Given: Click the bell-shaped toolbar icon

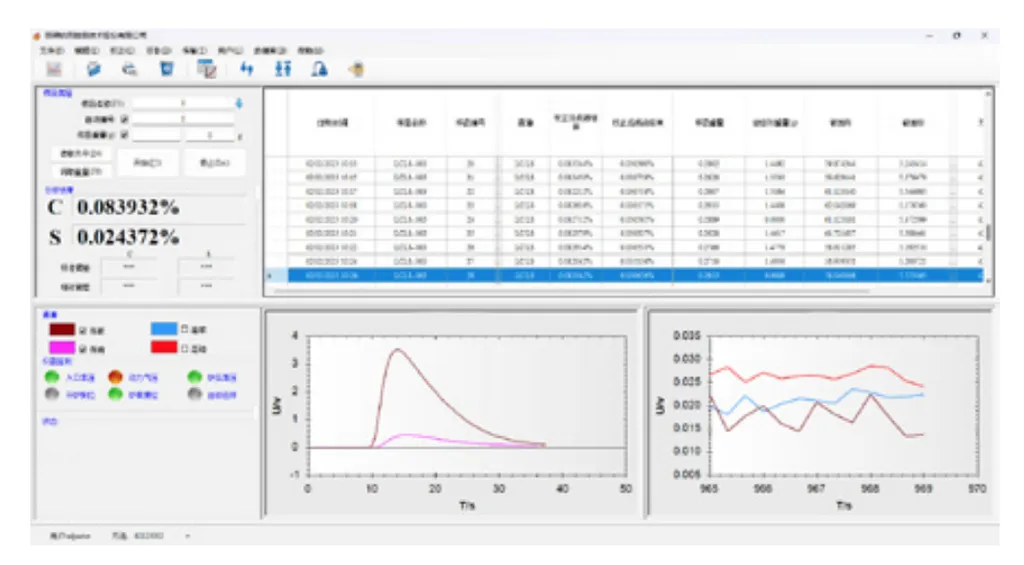Looking at the screenshot, I should coord(320,69).
